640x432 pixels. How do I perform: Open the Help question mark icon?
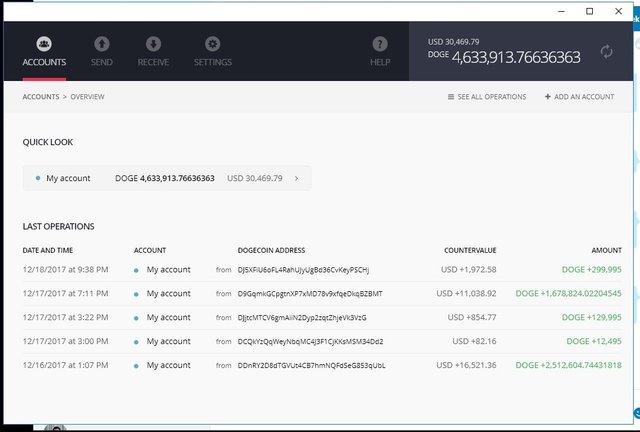click(380, 44)
